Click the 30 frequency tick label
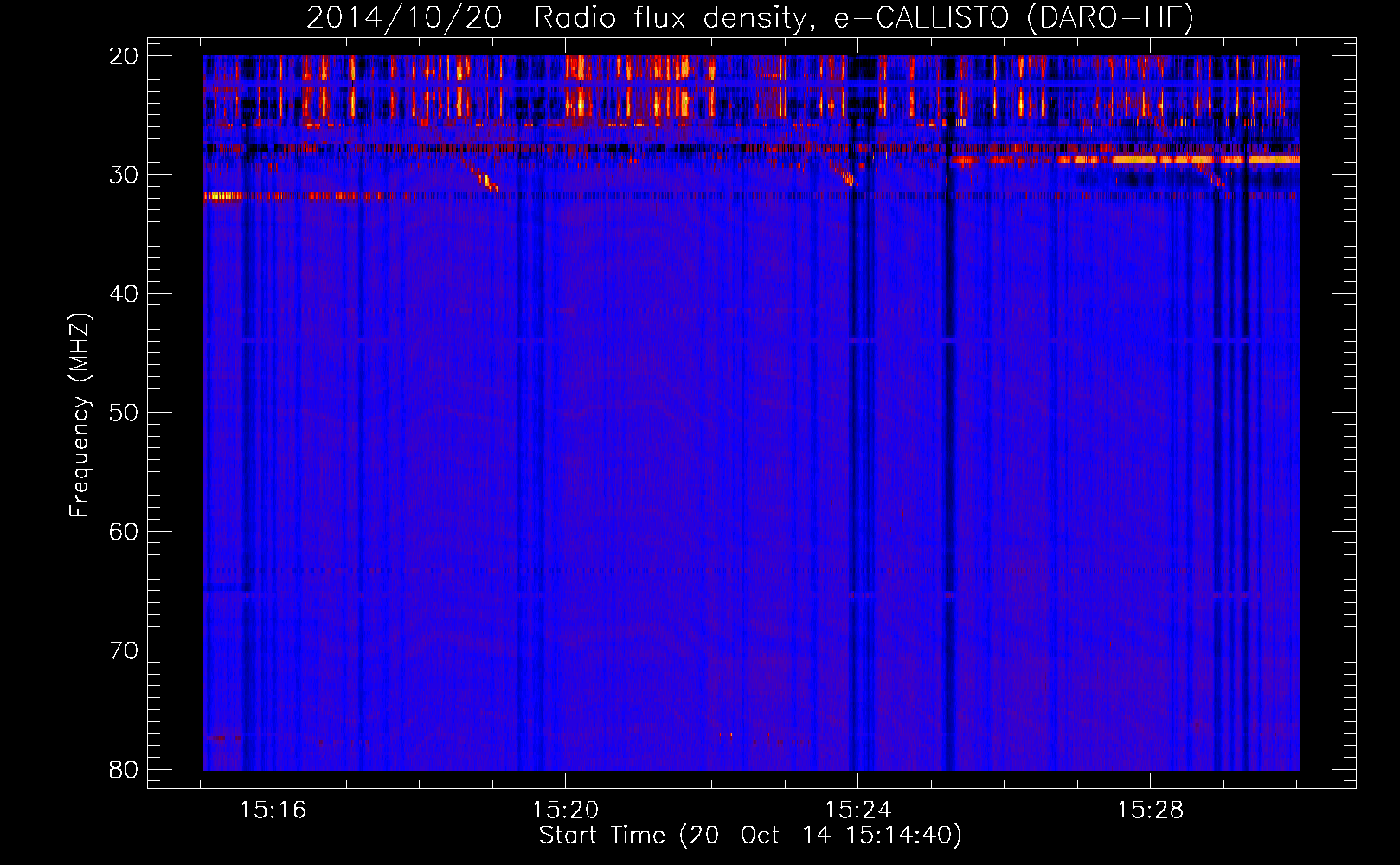This screenshot has height=865, width=1400. 124,175
